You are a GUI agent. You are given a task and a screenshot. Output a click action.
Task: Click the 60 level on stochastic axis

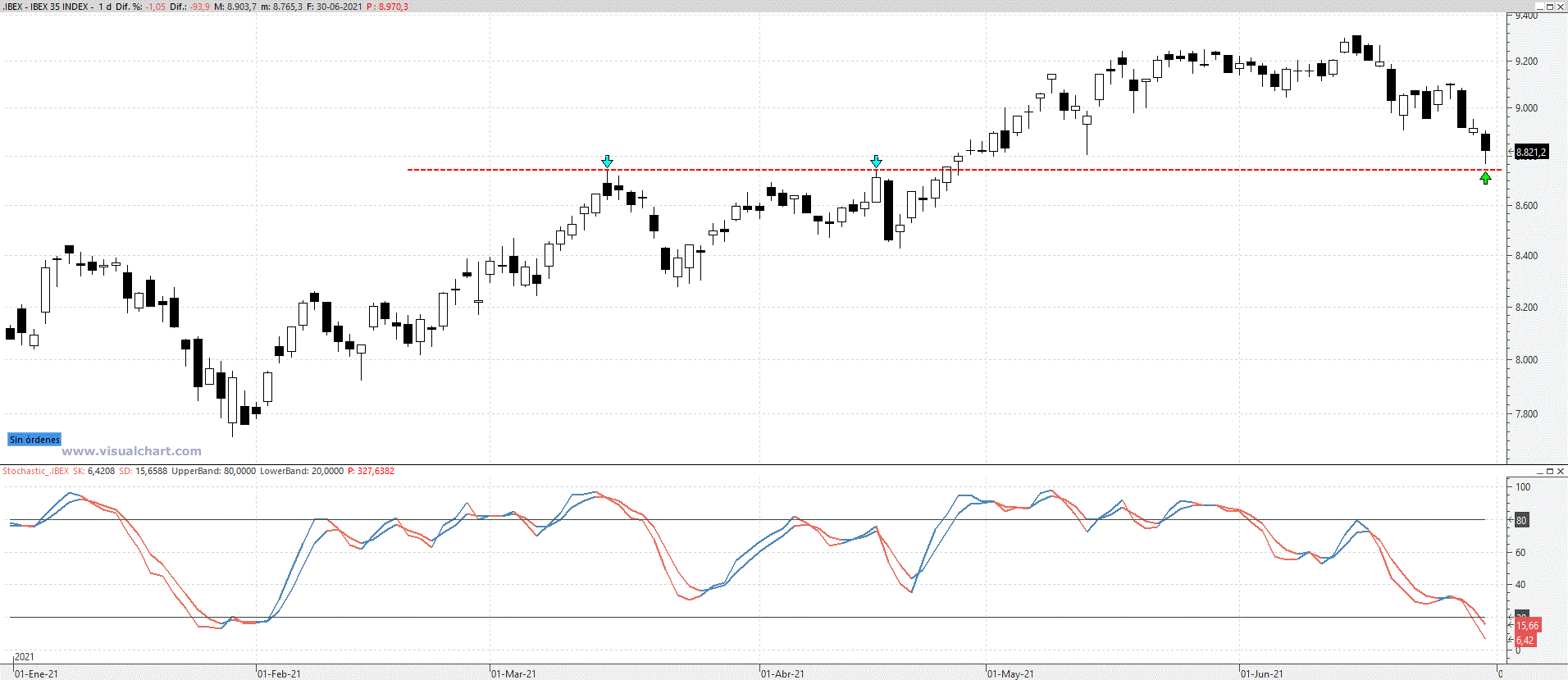pyautogui.click(x=1520, y=552)
